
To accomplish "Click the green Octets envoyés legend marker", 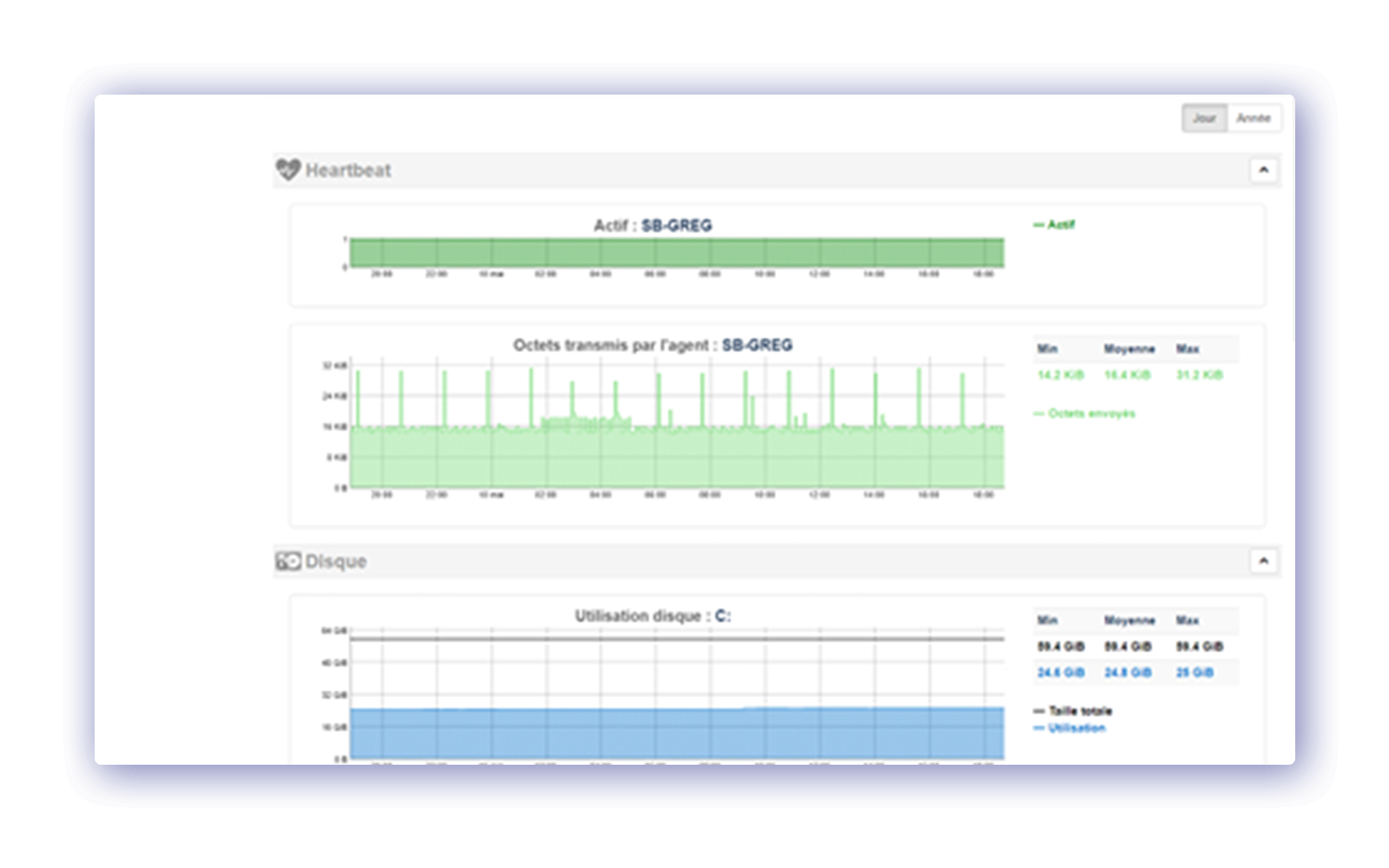I will (1040, 413).
